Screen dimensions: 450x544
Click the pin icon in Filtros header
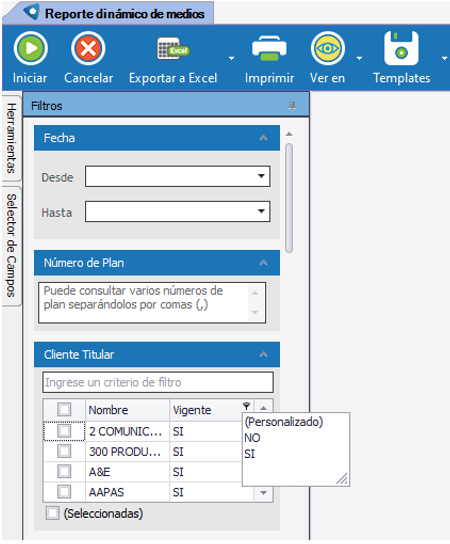[x=292, y=106]
